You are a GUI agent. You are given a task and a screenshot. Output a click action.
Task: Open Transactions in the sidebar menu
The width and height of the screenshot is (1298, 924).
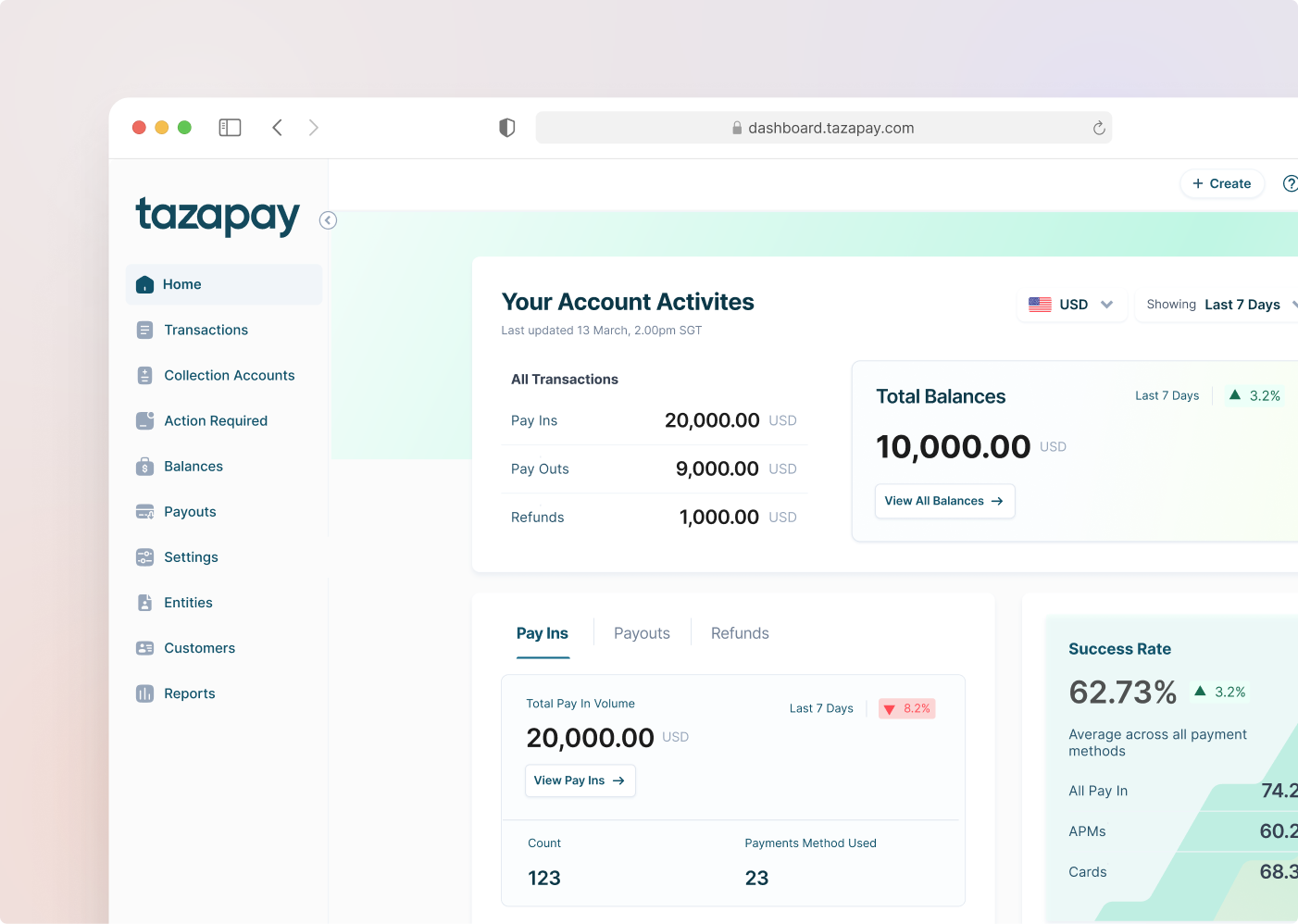point(224,330)
